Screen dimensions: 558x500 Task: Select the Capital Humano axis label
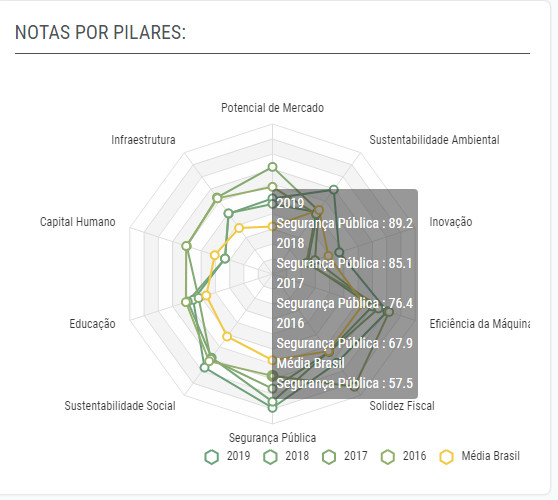click(78, 222)
